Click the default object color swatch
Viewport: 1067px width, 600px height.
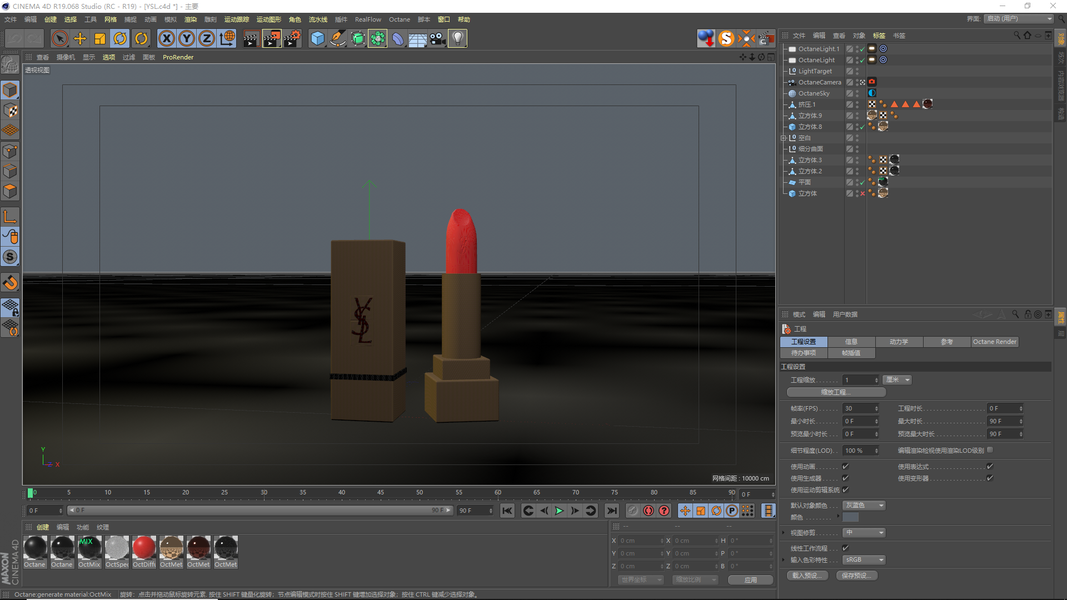851,517
